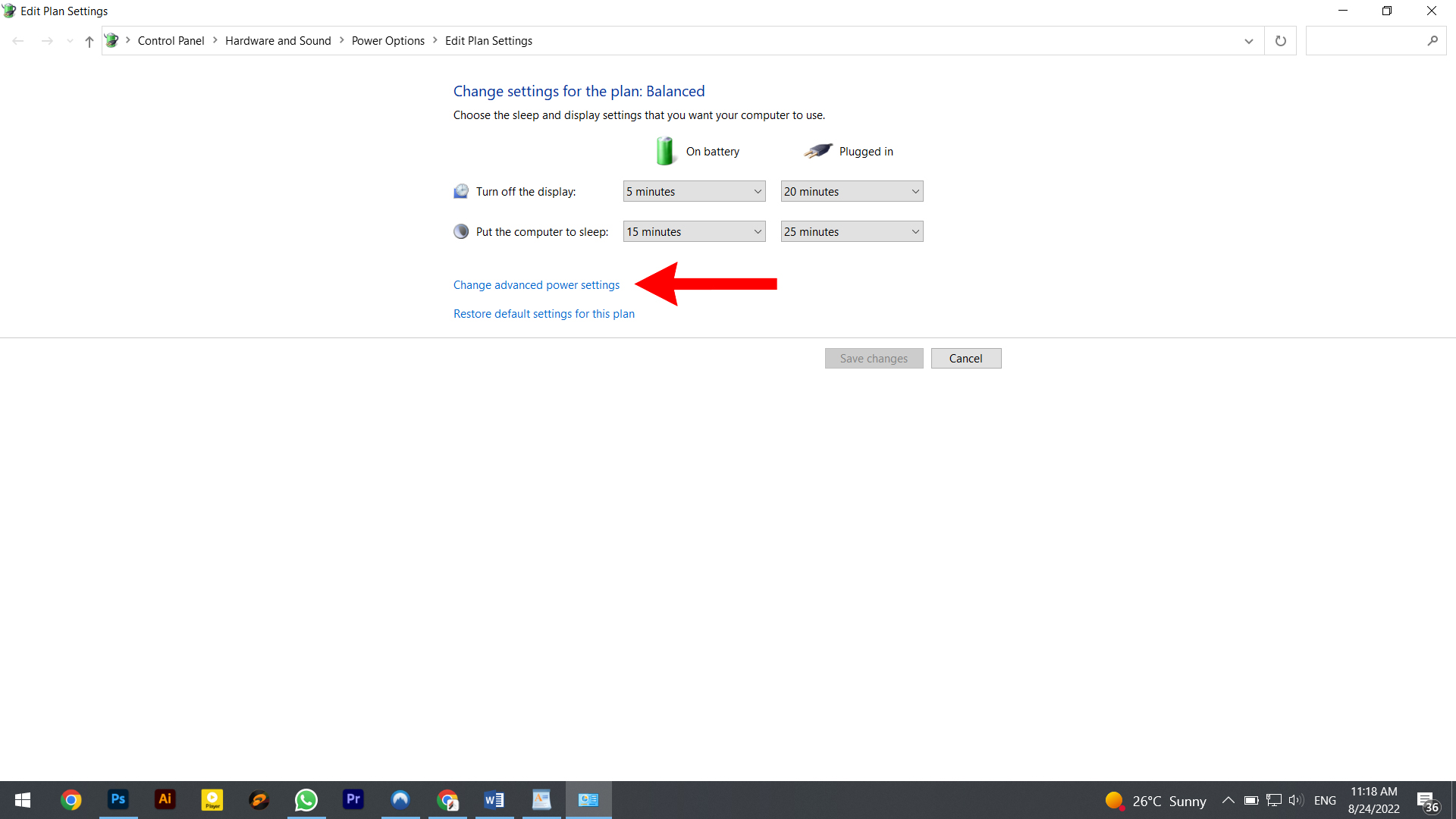1456x819 pixels.
Task: Navigate to Hardware and Sound breadcrumb
Action: [x=278, y=40]
